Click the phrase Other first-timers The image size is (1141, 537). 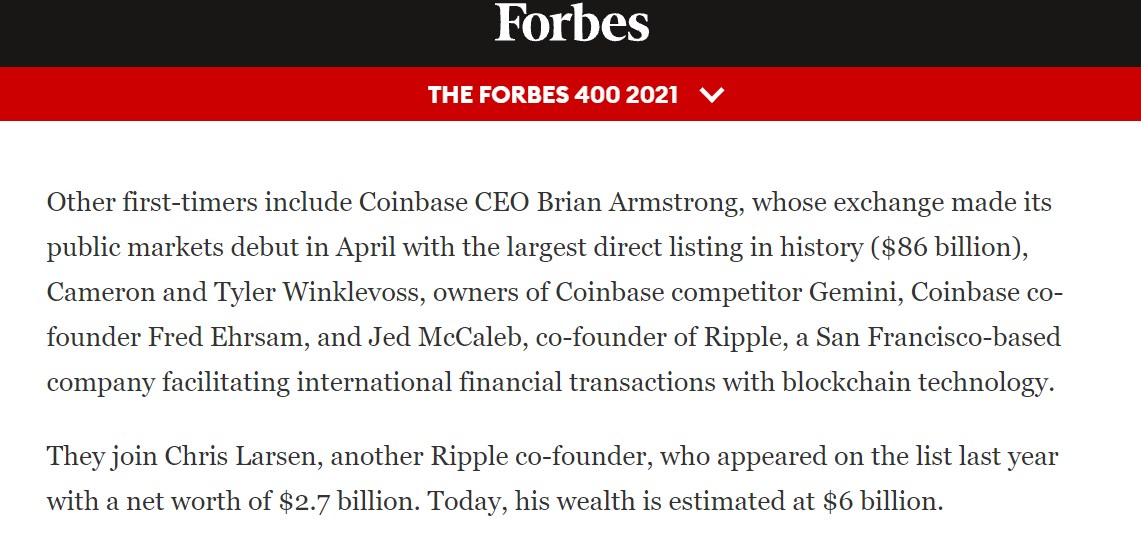click(151, 203)
